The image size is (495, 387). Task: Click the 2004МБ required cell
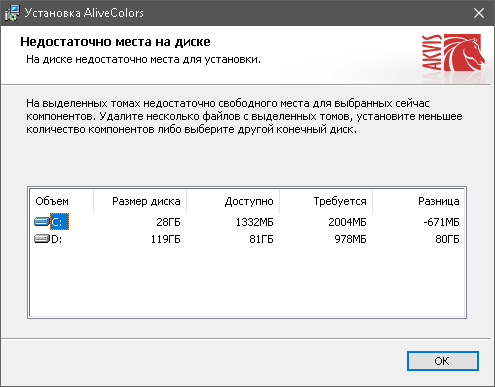point(347,222)
